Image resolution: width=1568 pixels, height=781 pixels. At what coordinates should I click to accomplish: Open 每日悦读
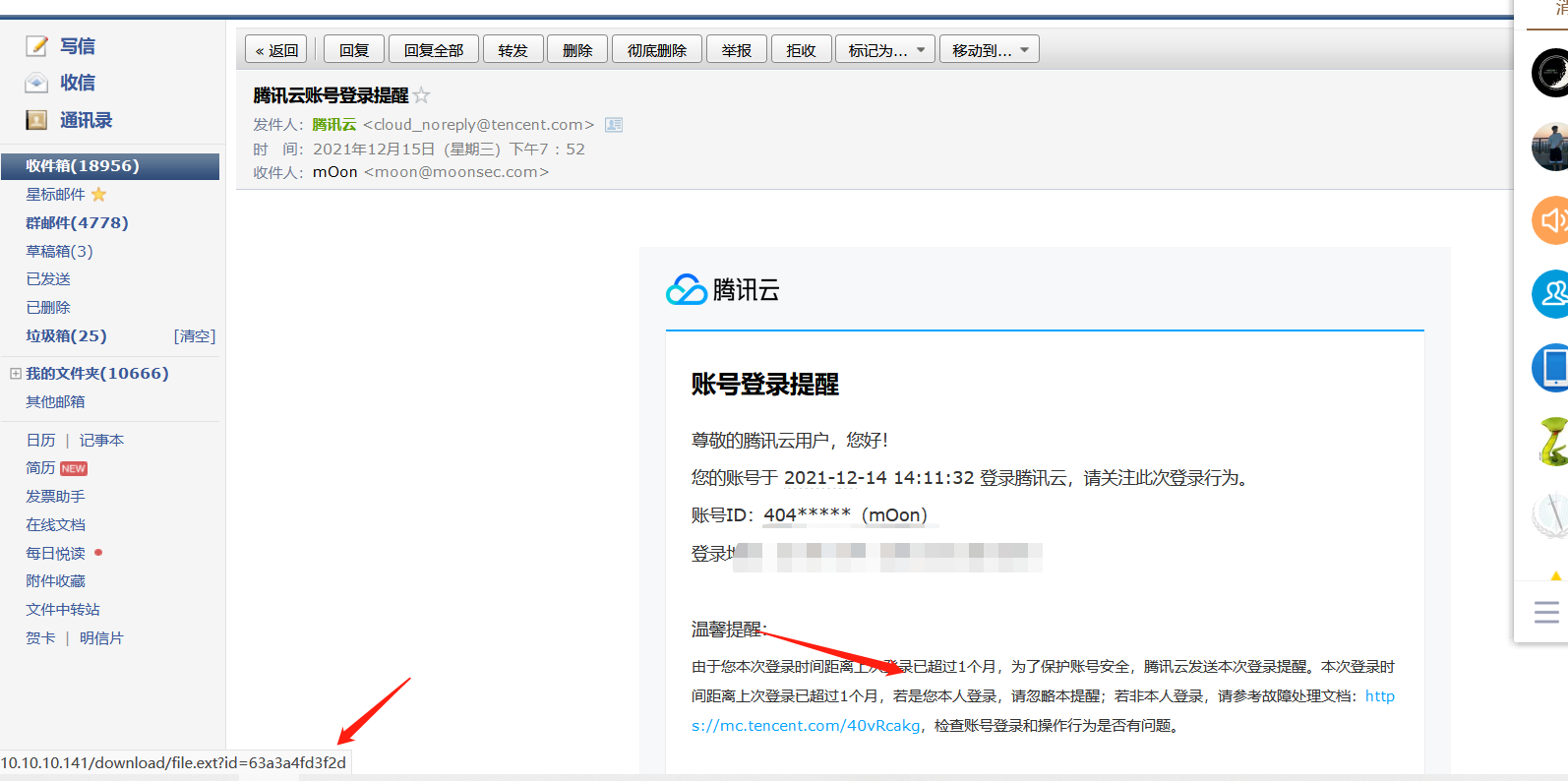tap(55, 554)
